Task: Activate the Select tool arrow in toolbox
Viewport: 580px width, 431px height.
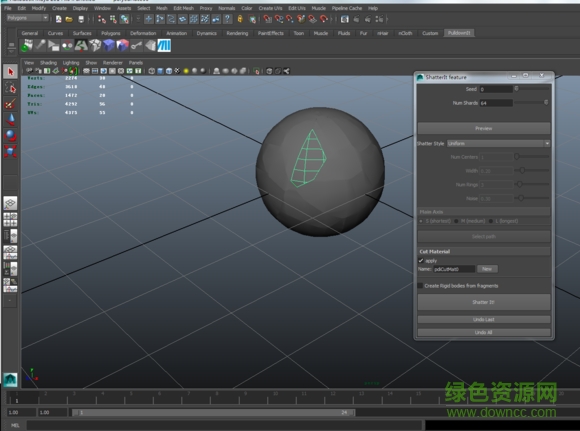Action: pyautogui.click(x=10, y=71)
